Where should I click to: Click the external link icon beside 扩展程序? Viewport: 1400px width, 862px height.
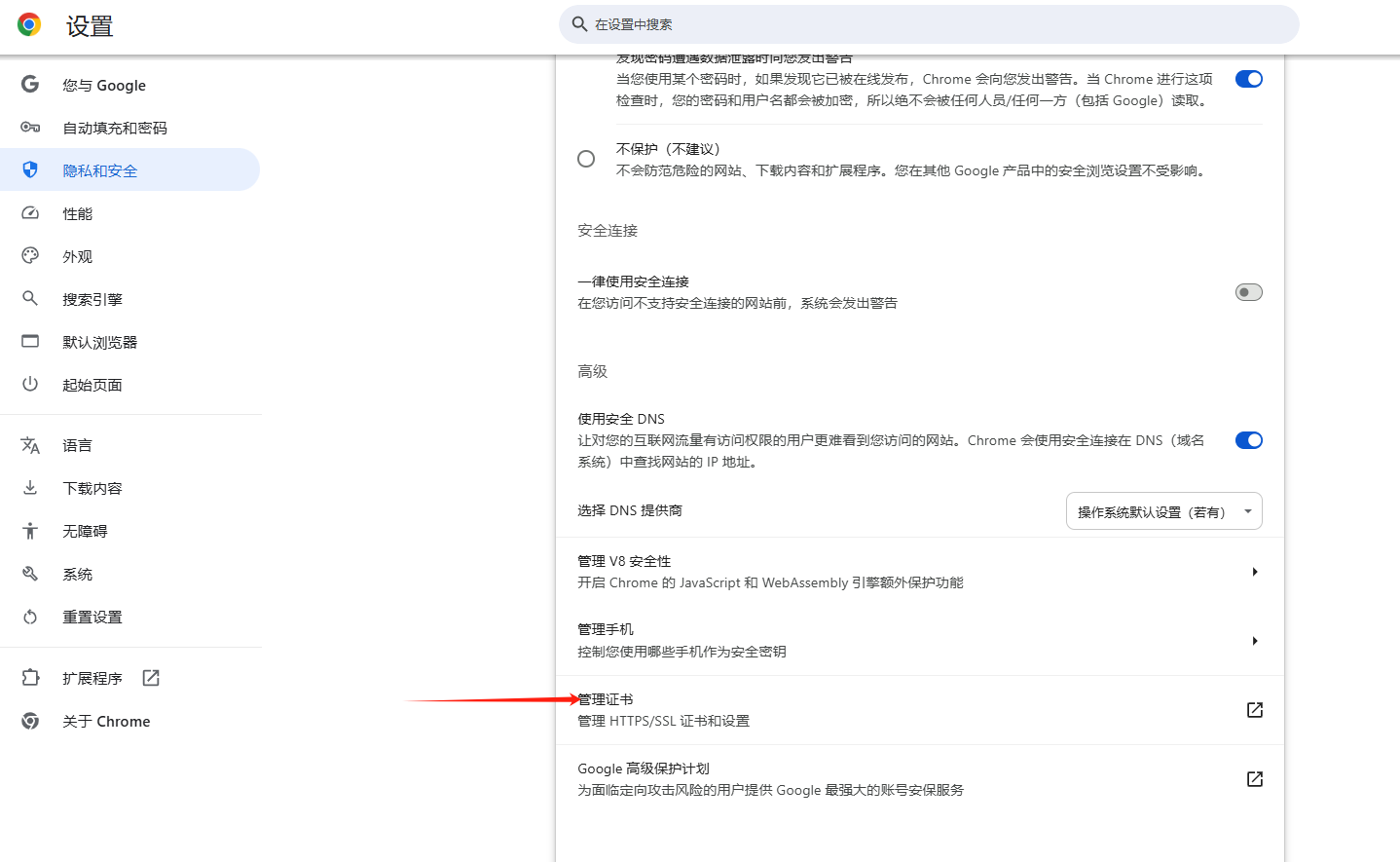coord(151,678)
